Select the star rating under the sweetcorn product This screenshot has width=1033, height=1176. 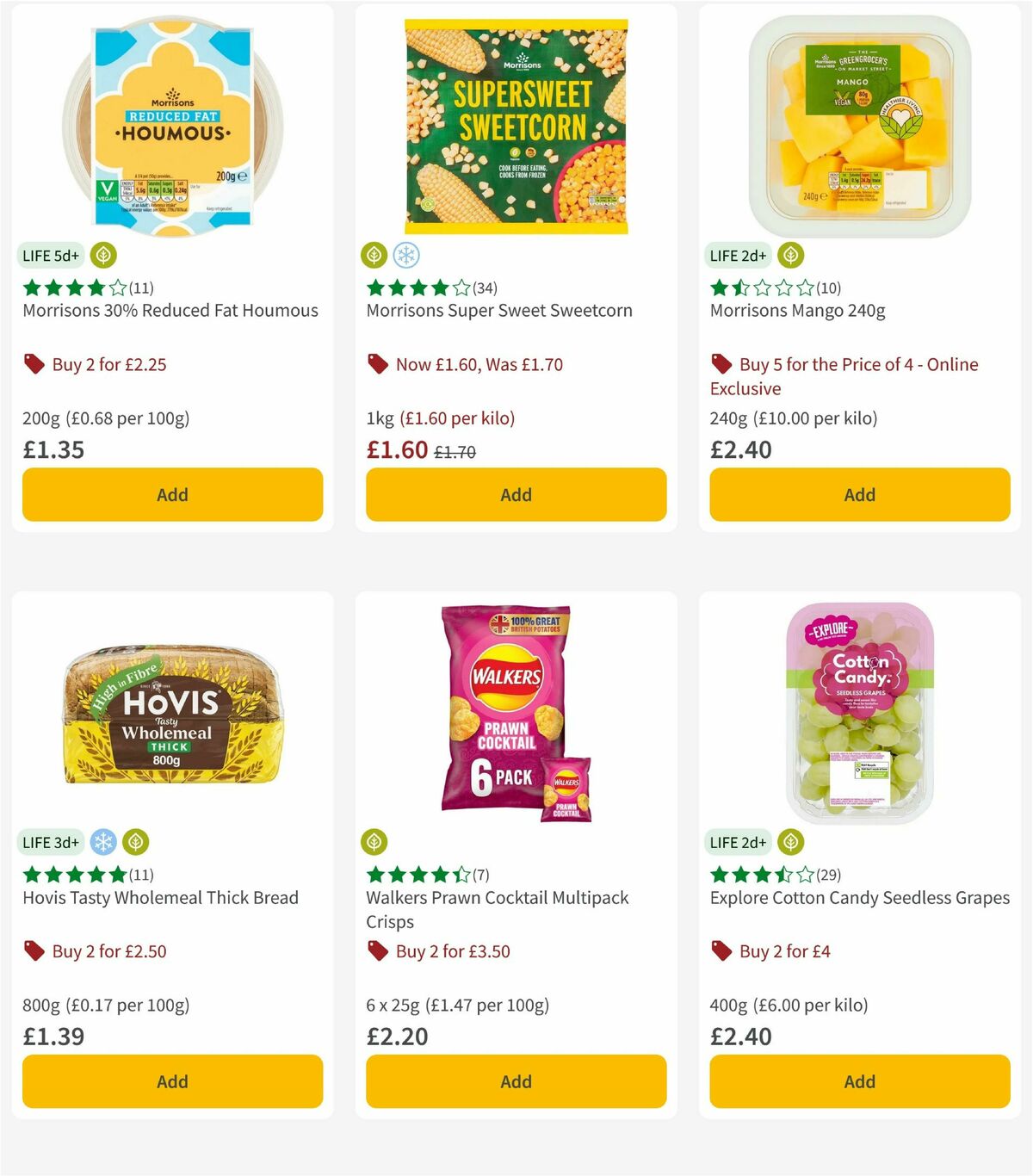point(418,288)
